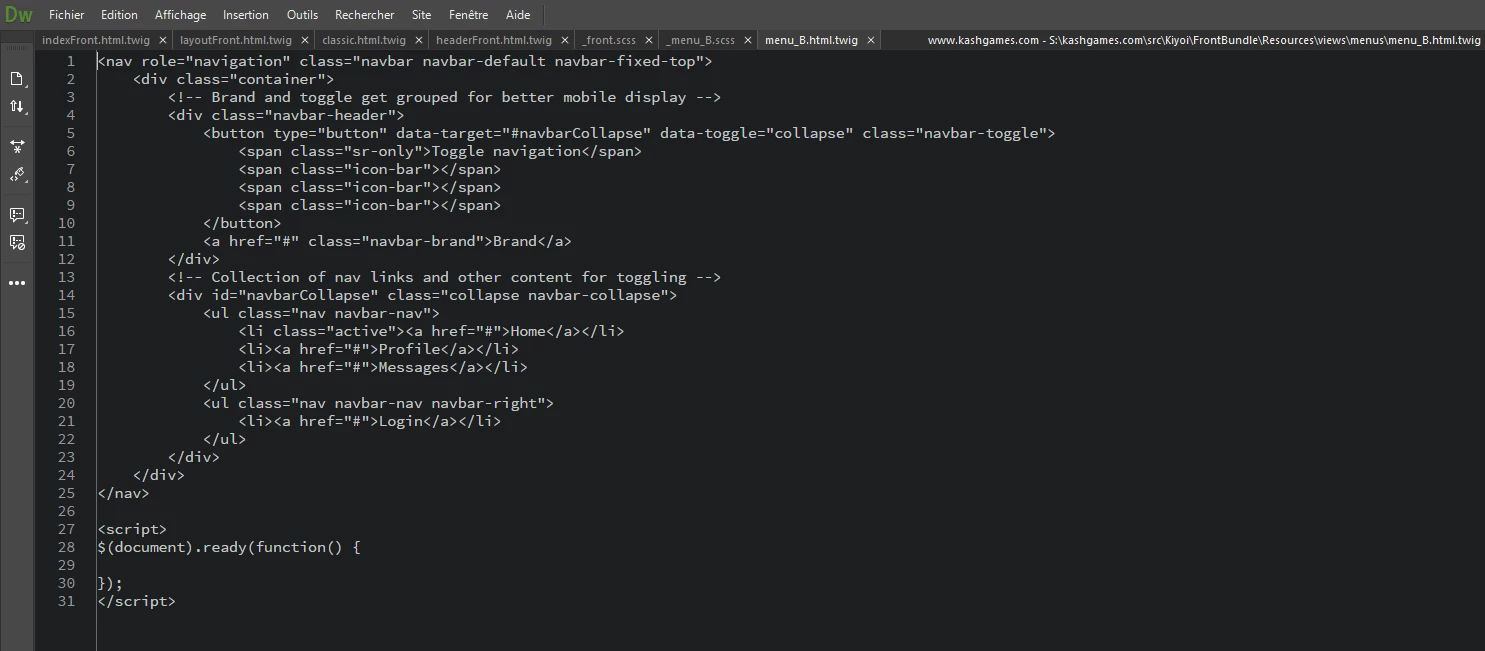Switch to the indexFront.html.twig tab
The image size is (1485, 651).
click(x=97, y=41)
